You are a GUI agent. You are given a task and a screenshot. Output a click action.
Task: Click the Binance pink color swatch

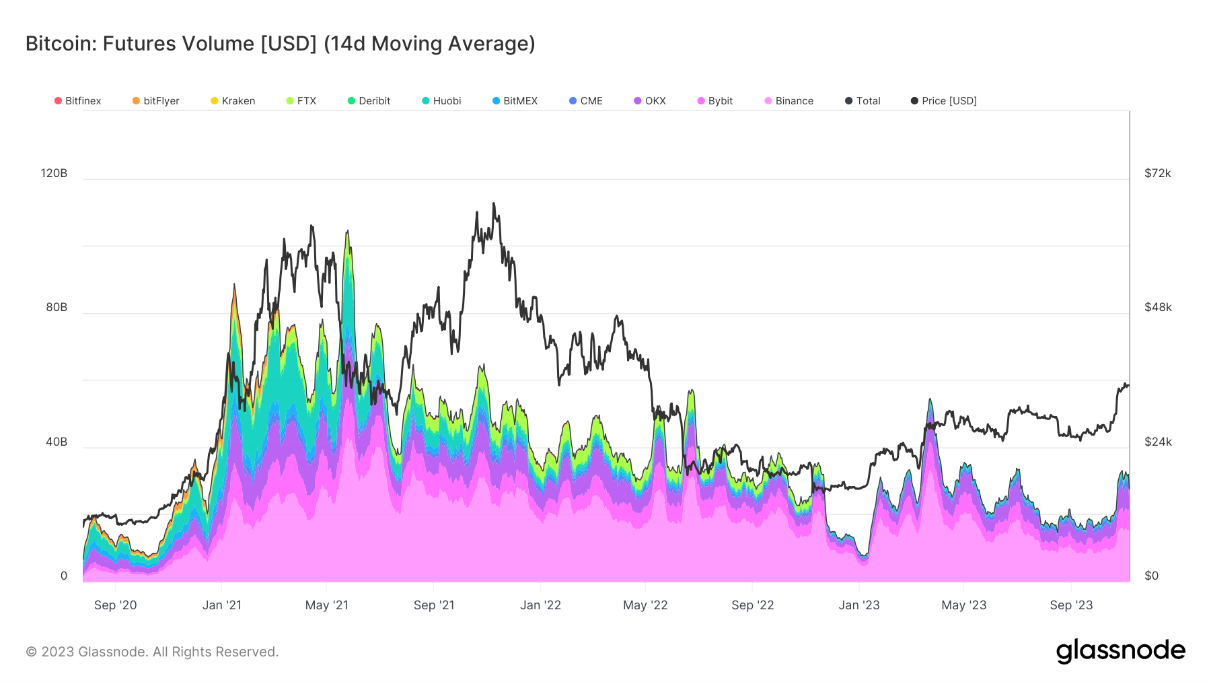(x=768, y=100)
